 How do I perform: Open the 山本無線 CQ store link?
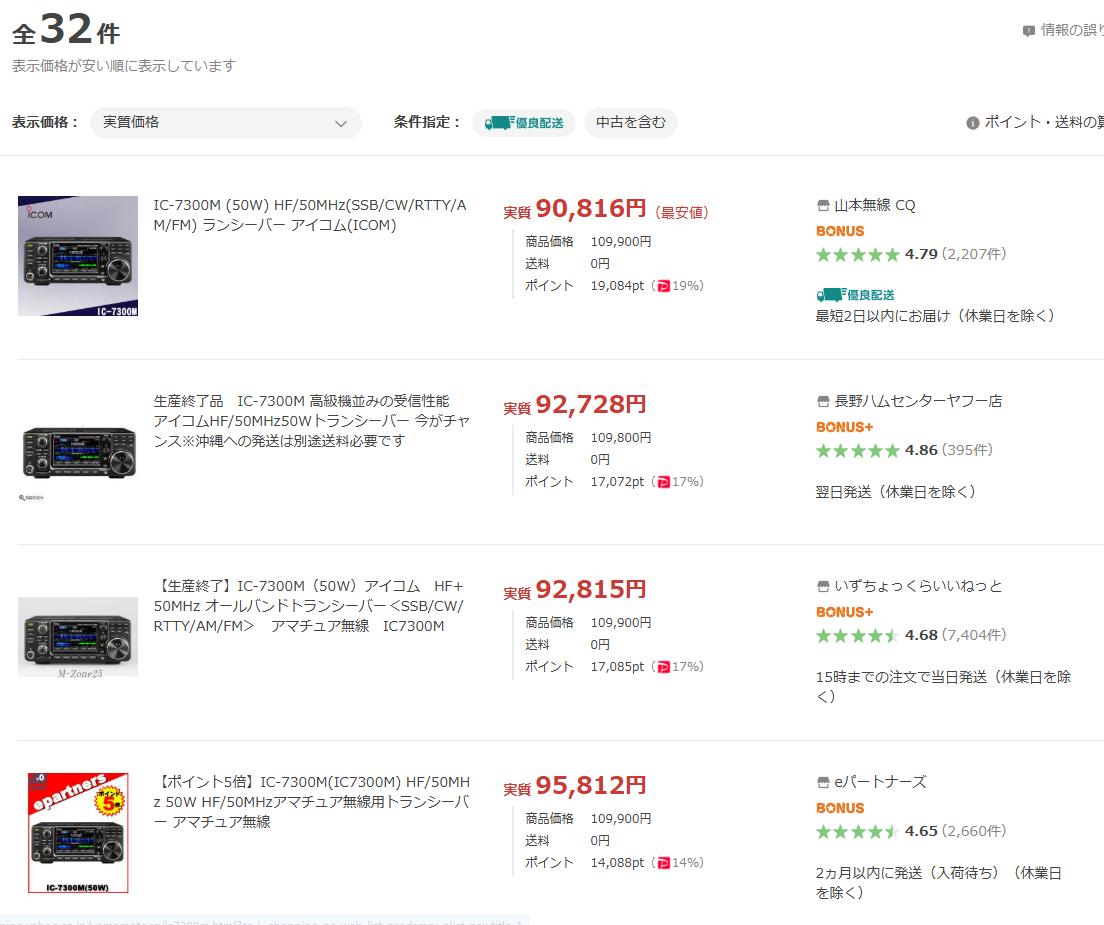[874, 206]
